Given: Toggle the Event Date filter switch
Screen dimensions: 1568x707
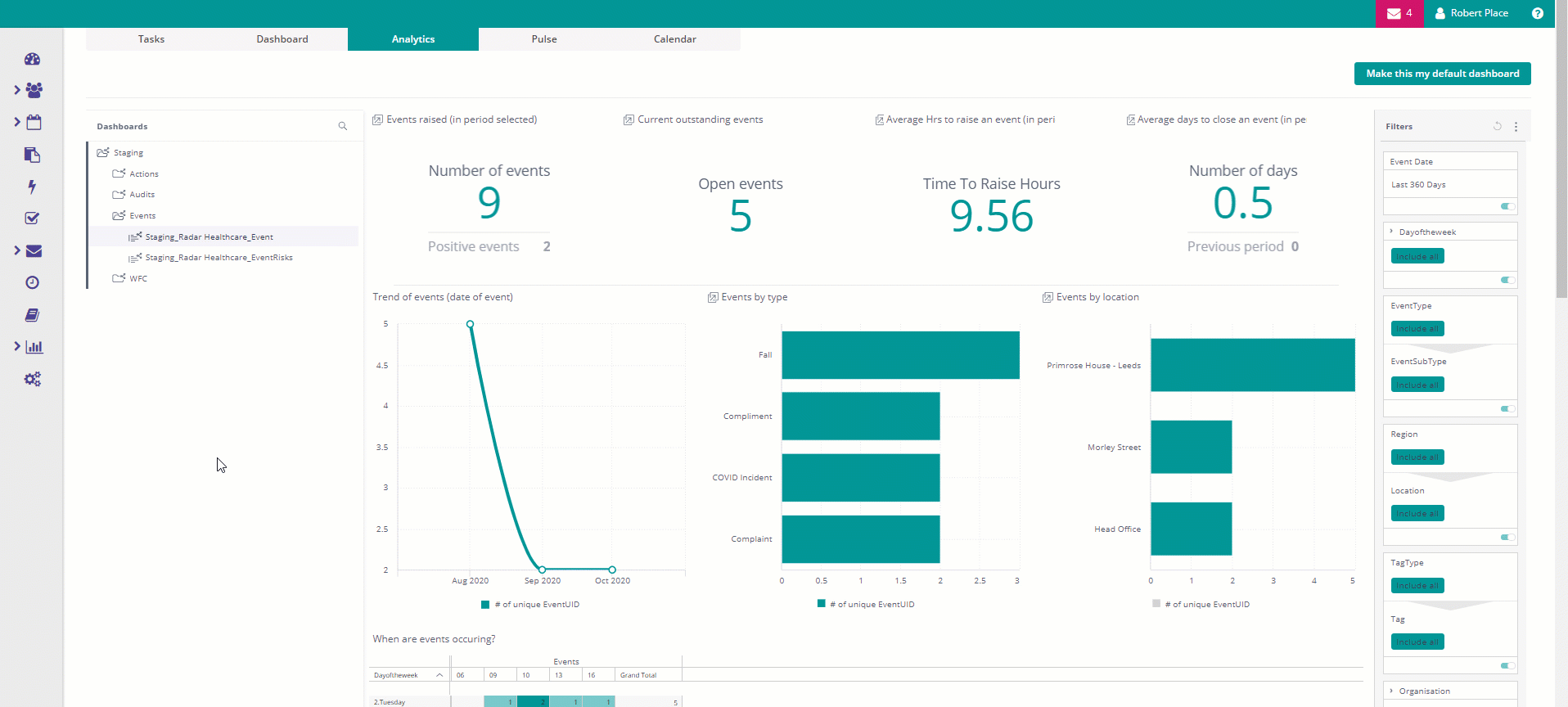Looking at the screenshot, I should click(1507, 206).
